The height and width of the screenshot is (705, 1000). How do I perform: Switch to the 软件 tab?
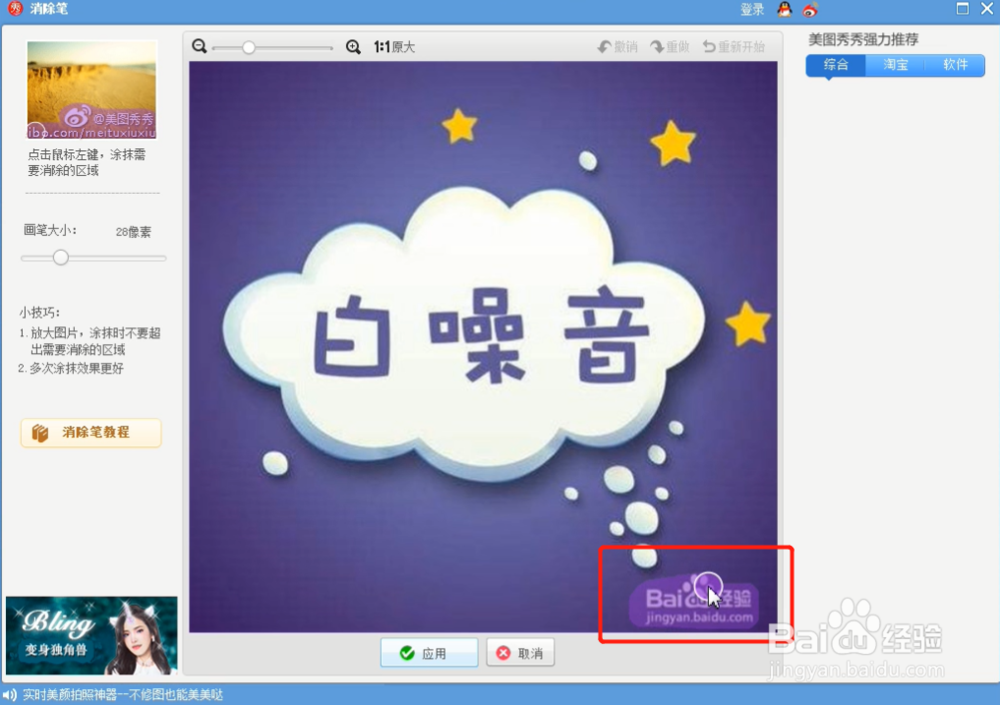click(x=955, y=65)
